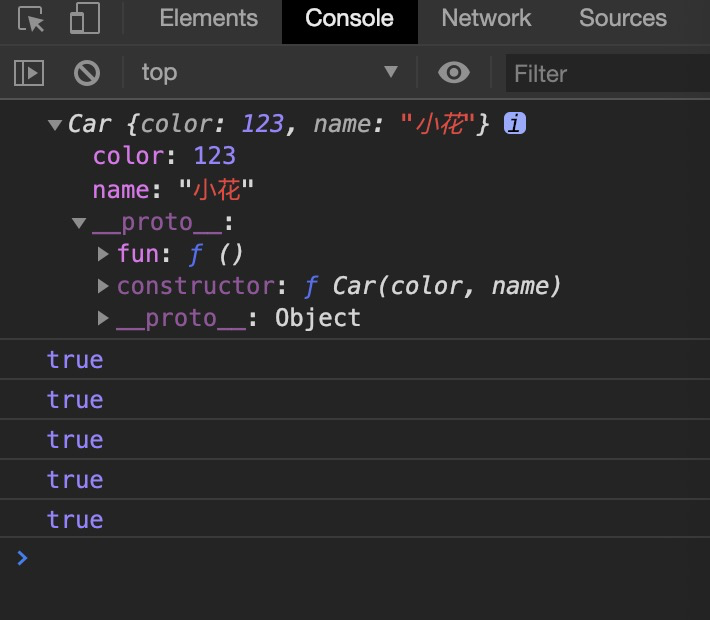The height and width of the screenshot is (620, 710).
Task: Toggle the device toolbar icon
Action: pyautogui.click(x=84, y=20)
